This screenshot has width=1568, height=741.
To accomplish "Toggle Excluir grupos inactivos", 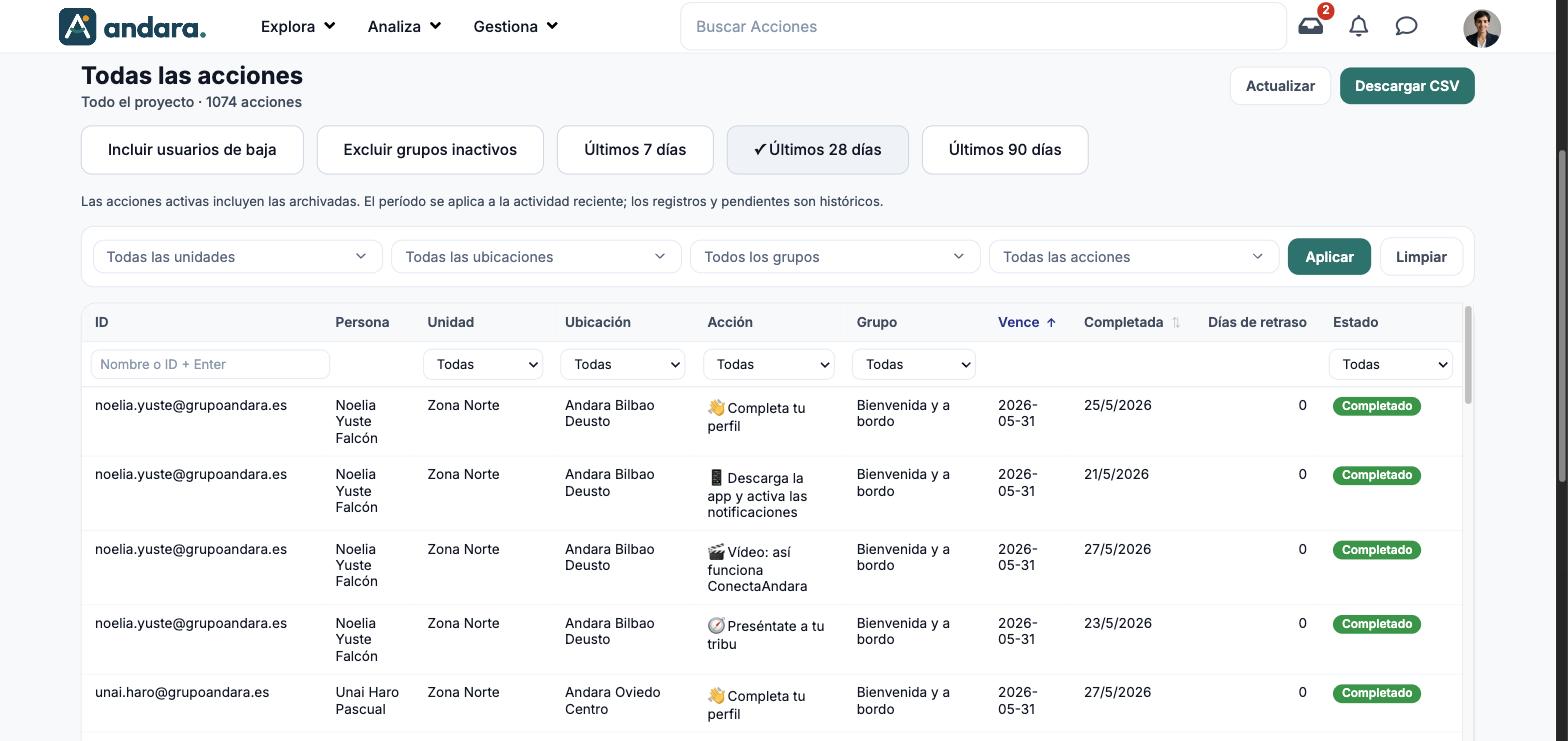I will [430, 150].
